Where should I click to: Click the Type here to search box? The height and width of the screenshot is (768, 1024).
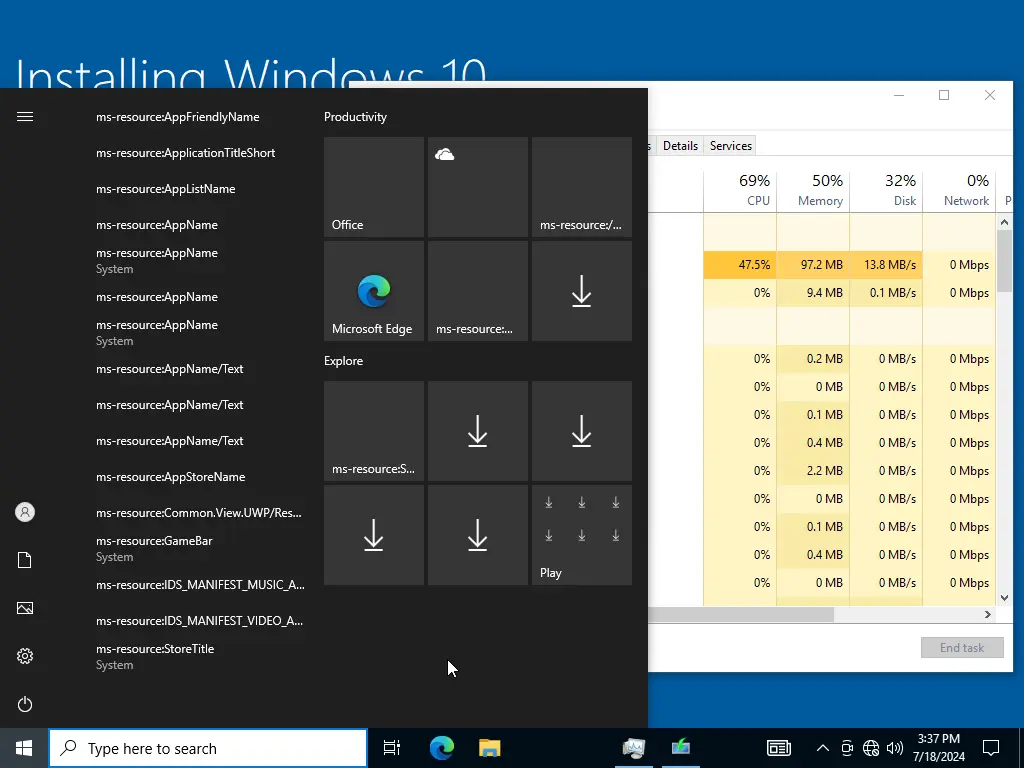[x=208, y=748]
